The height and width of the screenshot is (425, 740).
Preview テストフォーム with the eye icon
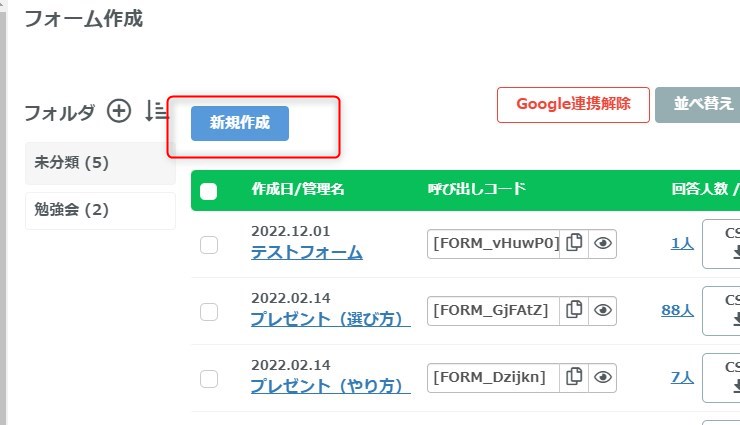[602, 243]
